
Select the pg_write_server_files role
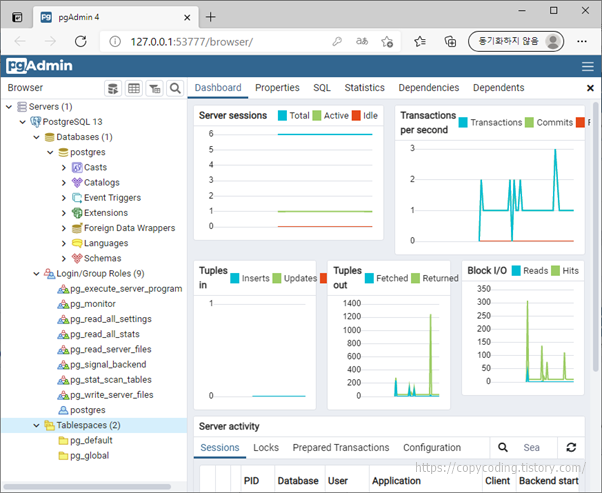(111, 395)
